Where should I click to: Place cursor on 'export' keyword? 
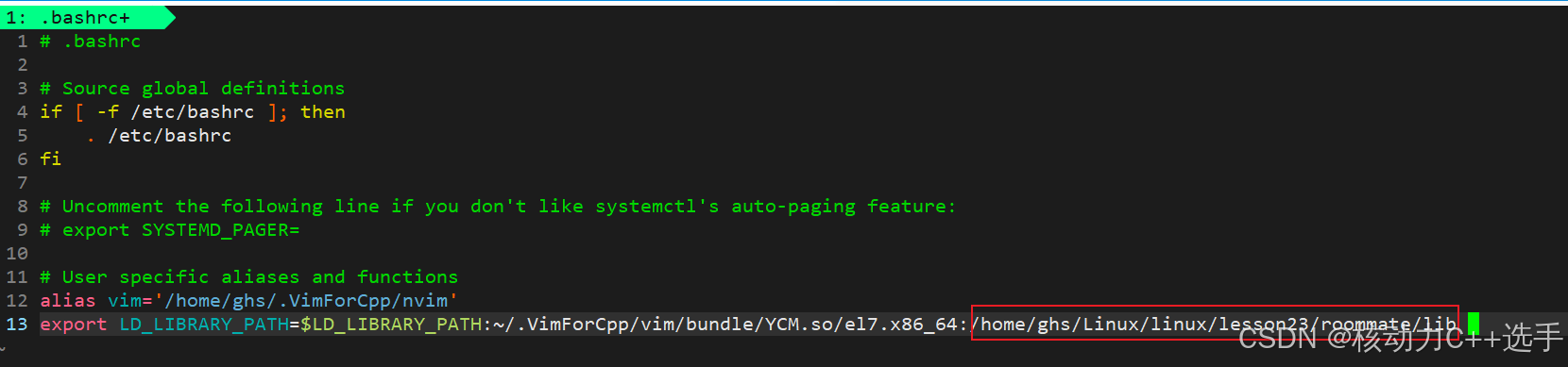pos(74,325)
